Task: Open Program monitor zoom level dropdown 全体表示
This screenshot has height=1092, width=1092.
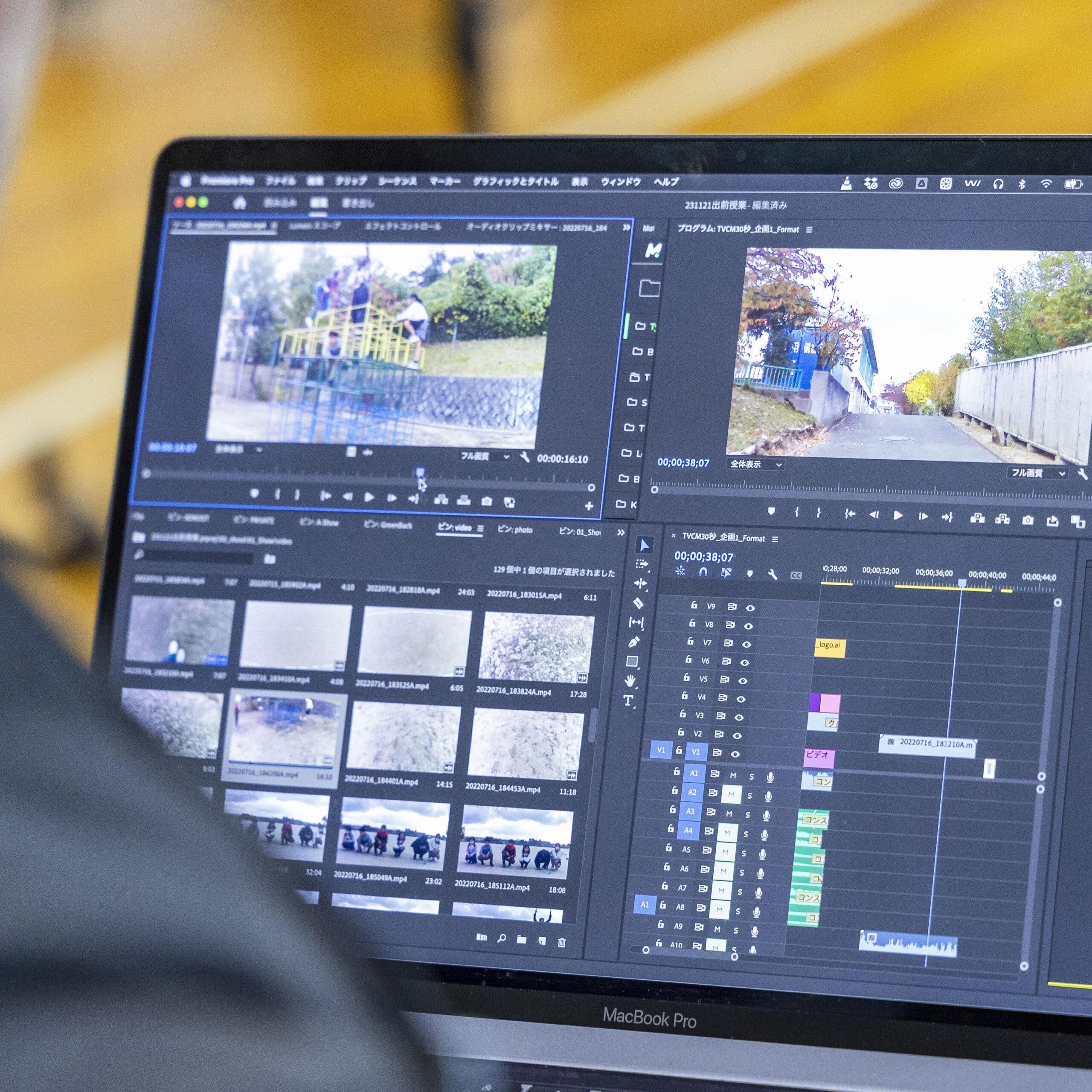Action: (755, 464)
